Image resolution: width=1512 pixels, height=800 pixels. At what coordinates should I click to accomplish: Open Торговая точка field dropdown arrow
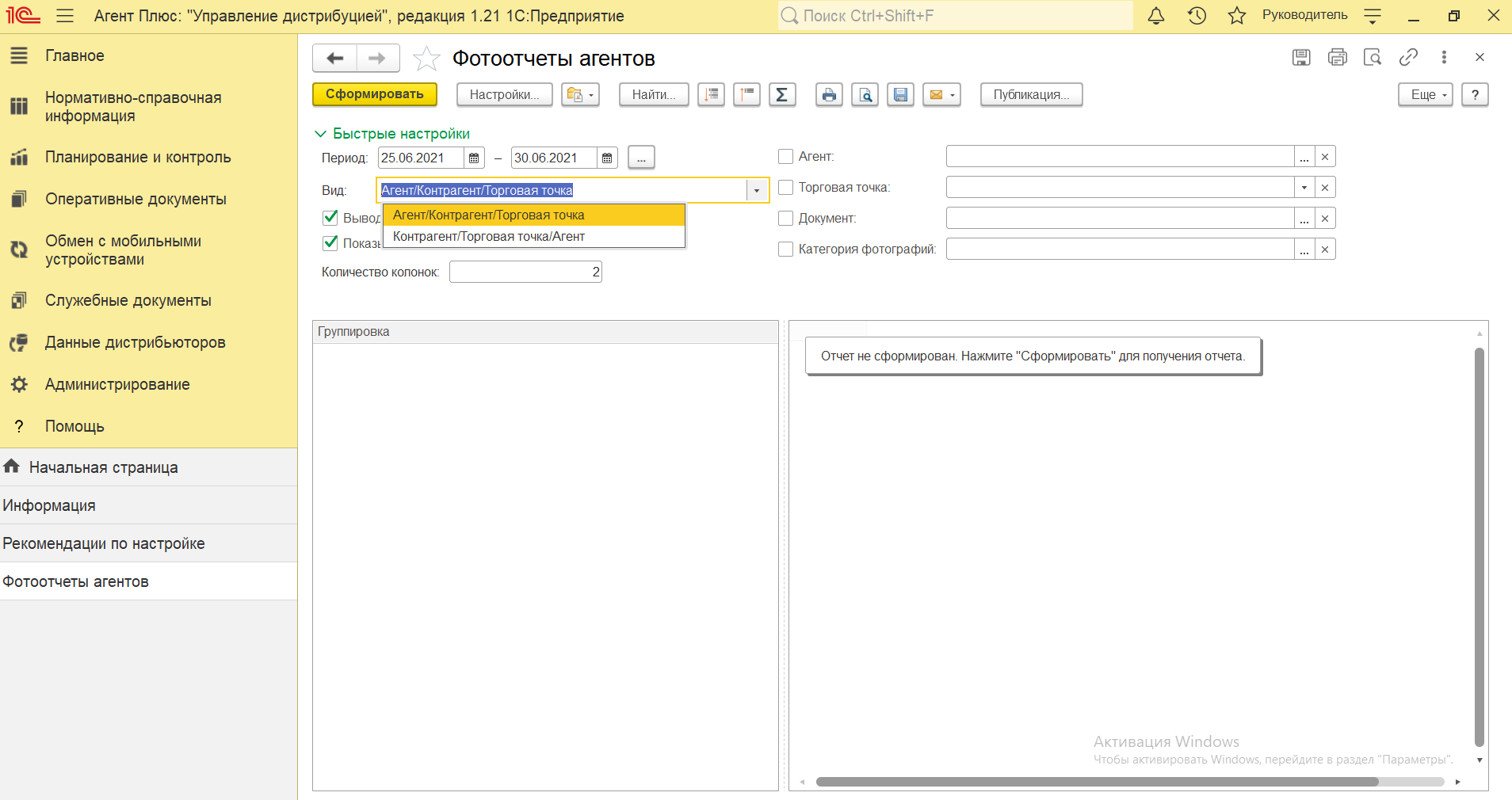1304,188
